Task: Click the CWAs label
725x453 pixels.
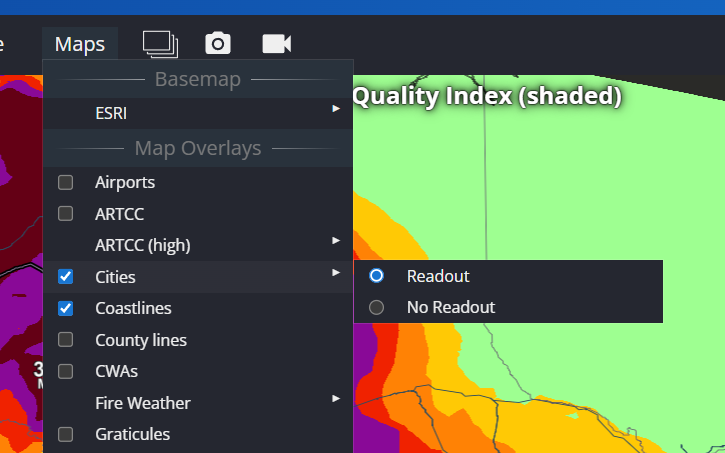Action: (x=117, y=372)
